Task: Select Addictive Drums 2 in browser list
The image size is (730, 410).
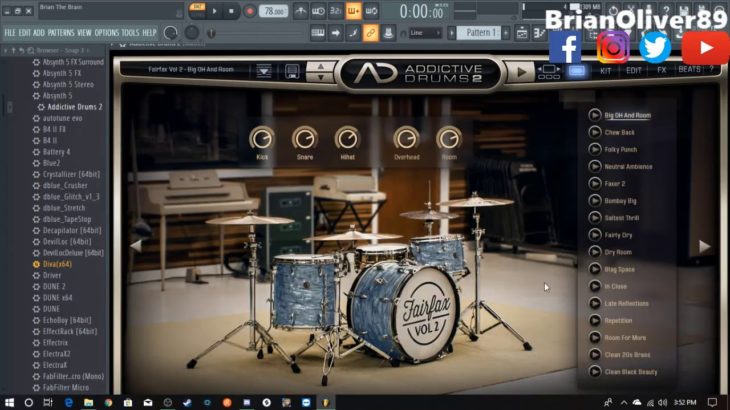Action: pyautogui.click(x=74, y=107)
